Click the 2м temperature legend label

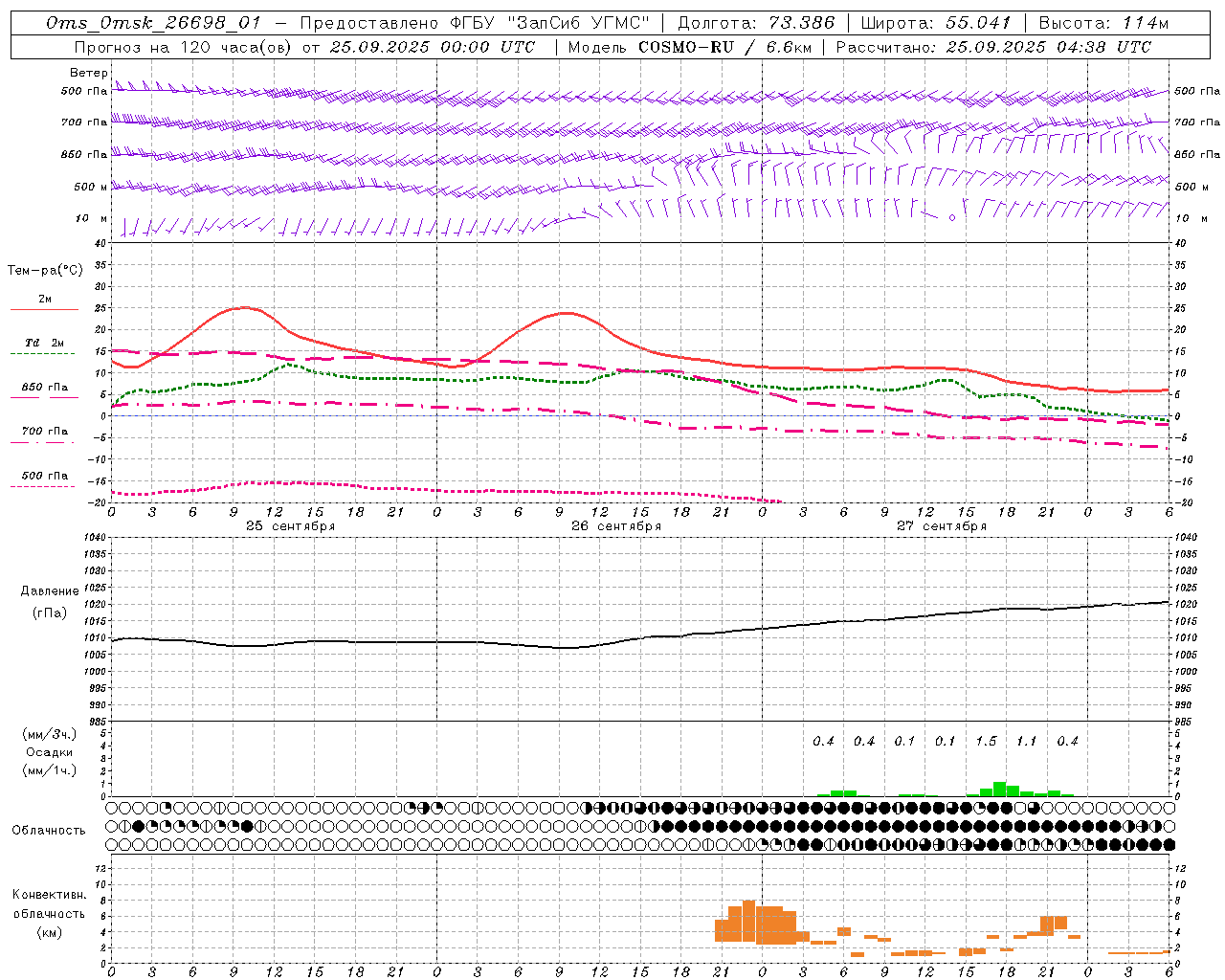pyautogui.click(x=45, y=299)
